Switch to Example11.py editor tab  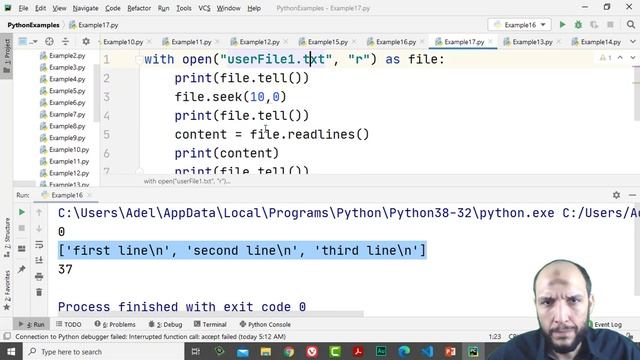[x=191, y=42]
